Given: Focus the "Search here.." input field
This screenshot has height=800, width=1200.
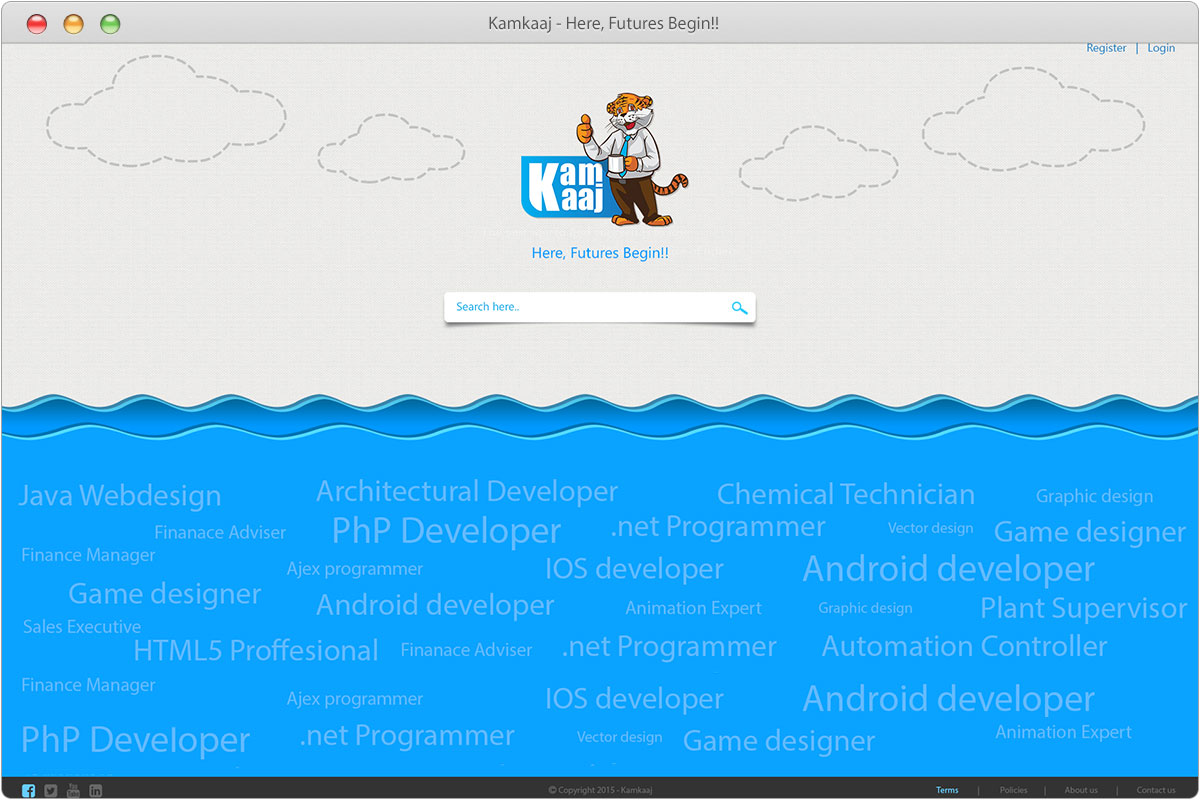Looking at the screenshot, I should point(600,307).
